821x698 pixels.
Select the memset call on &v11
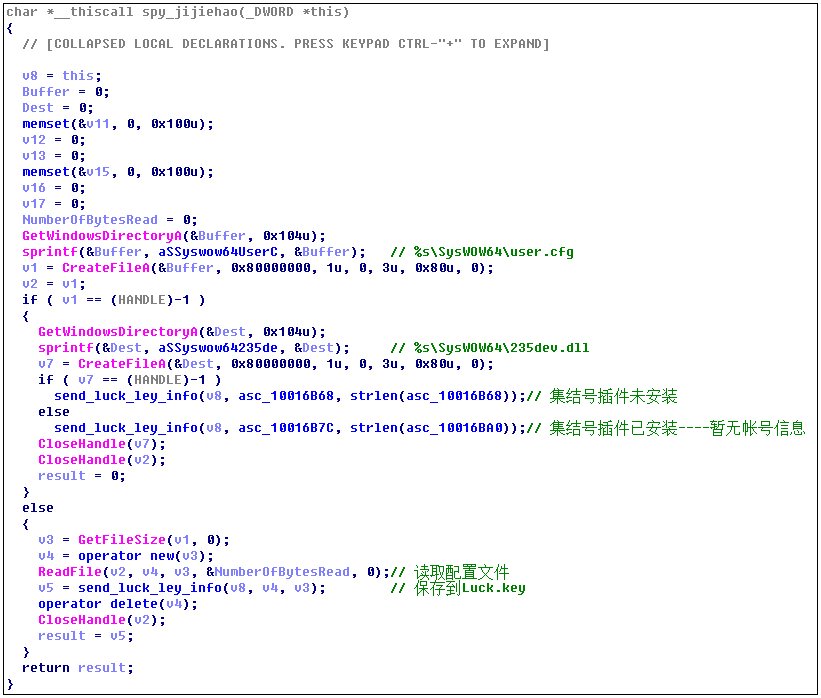tap(118, 124)
